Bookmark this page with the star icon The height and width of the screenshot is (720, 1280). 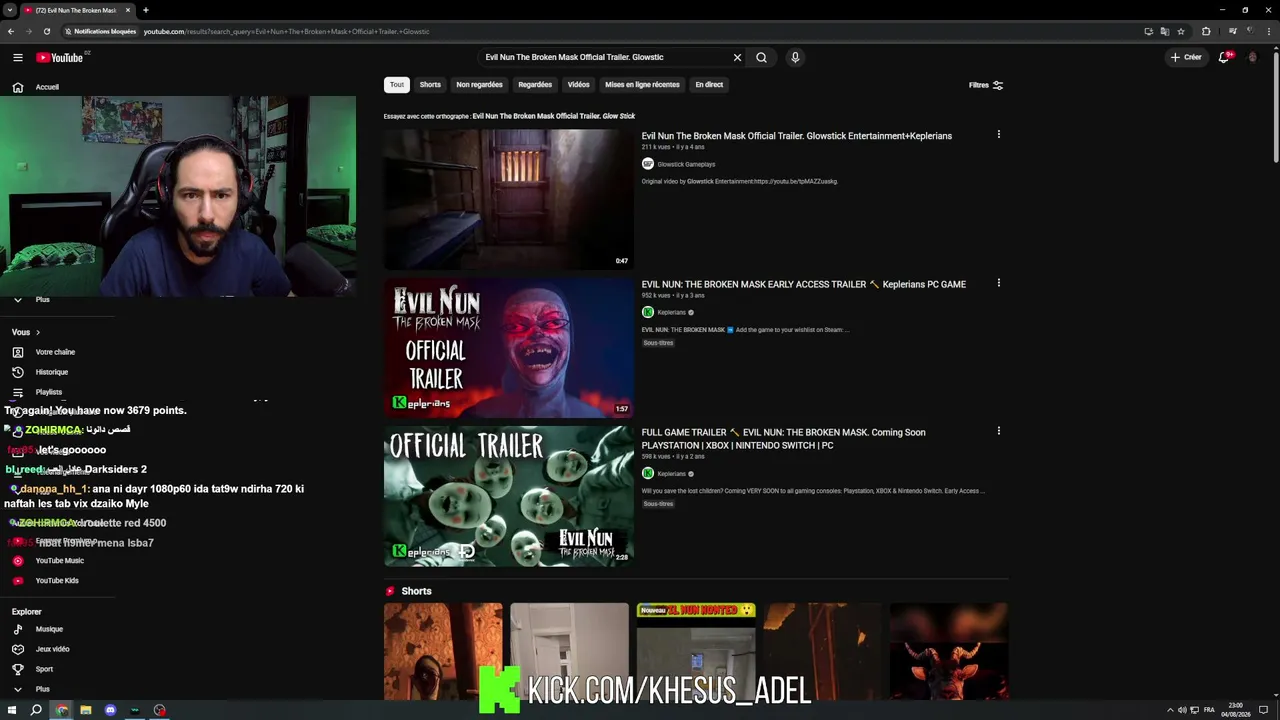click(1181, 31)
